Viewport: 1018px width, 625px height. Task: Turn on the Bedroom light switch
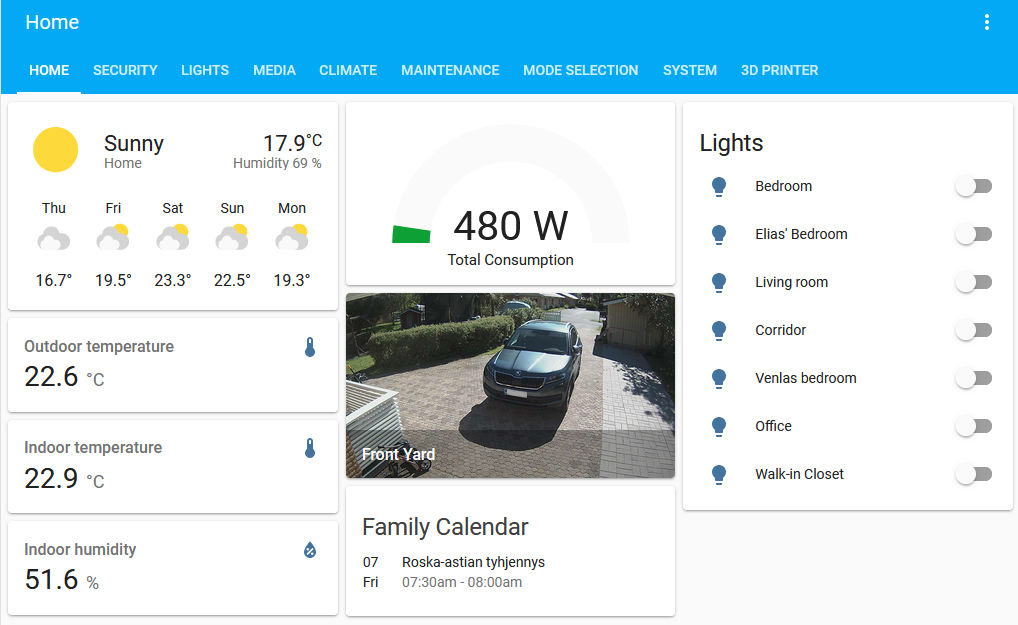click(x=974, y=186)
